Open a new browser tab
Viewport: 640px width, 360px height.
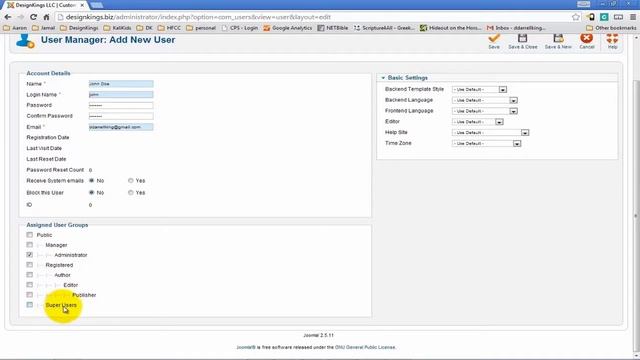(96, 5)
